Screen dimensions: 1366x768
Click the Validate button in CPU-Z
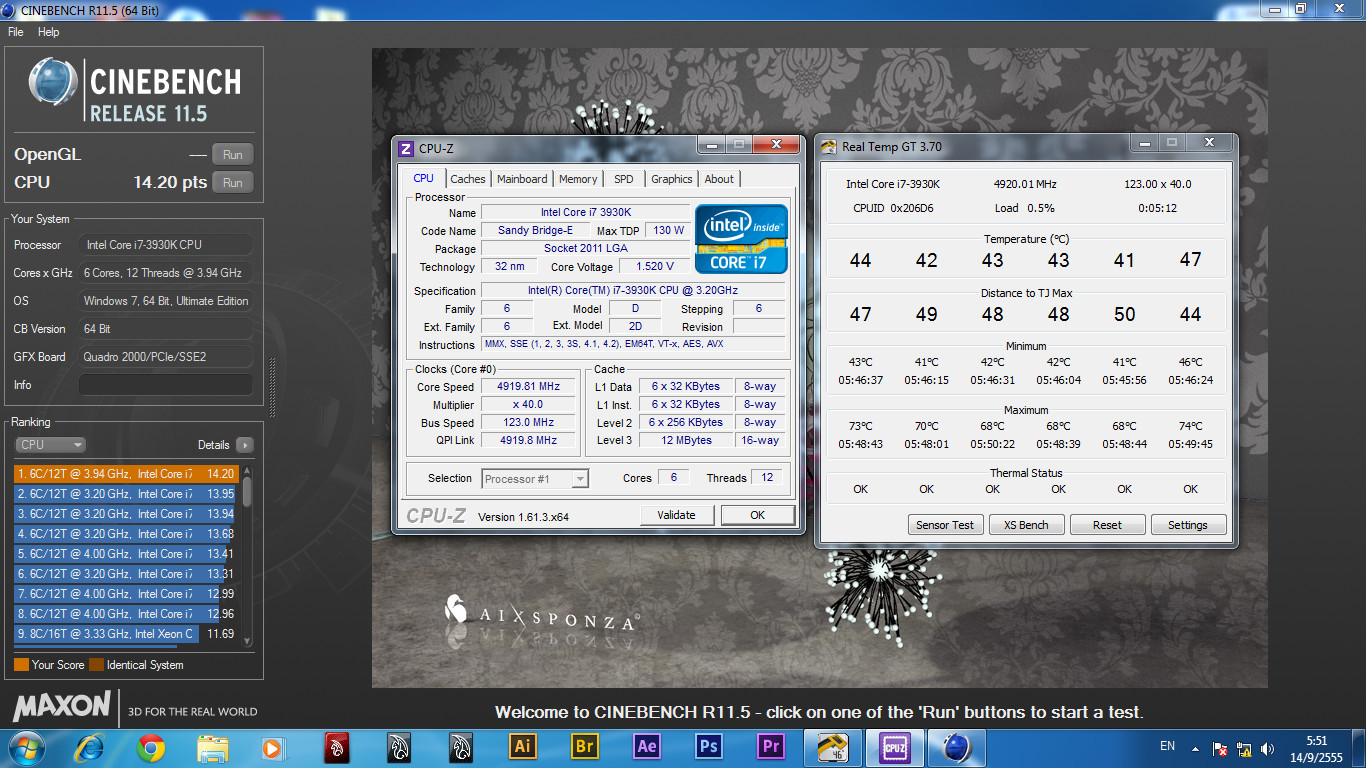[x=676, y=515]
